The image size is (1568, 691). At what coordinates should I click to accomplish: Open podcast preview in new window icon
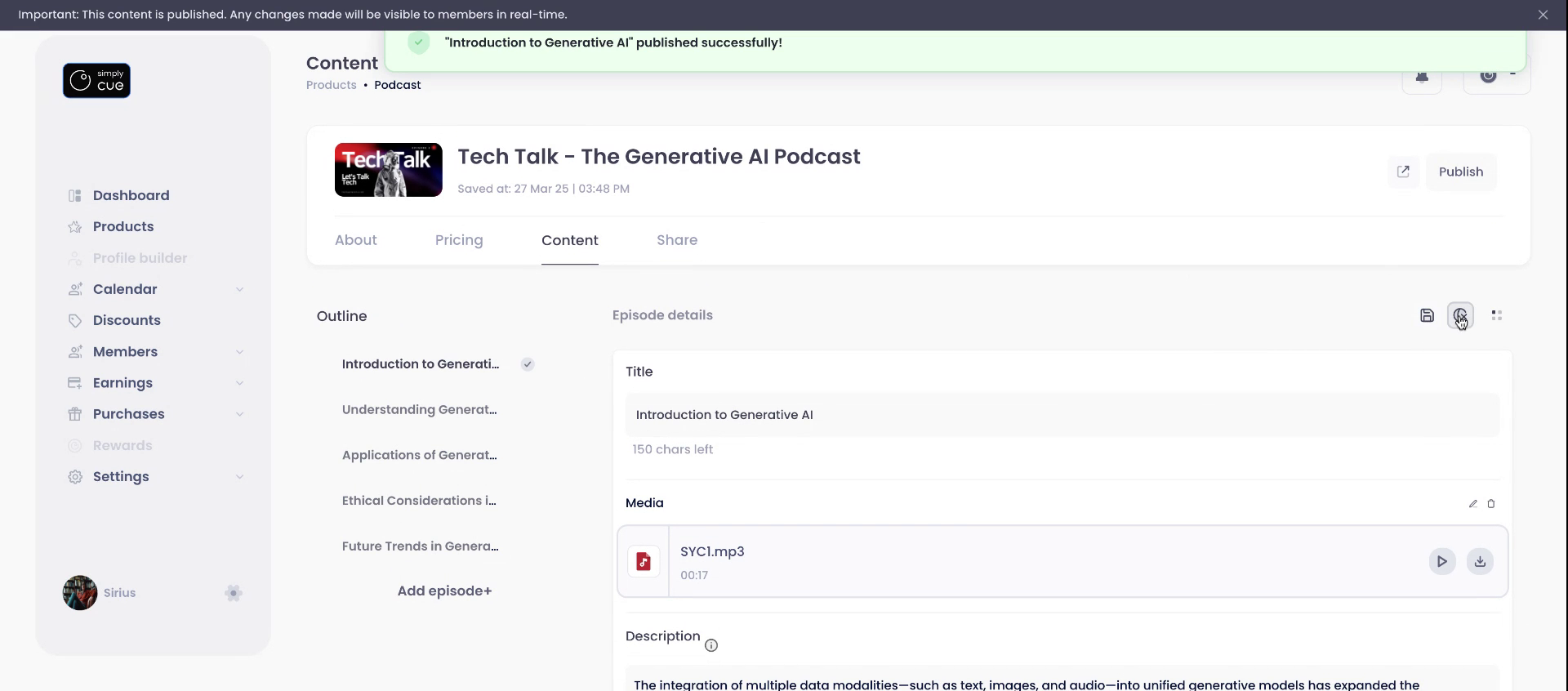(1403, 172)
